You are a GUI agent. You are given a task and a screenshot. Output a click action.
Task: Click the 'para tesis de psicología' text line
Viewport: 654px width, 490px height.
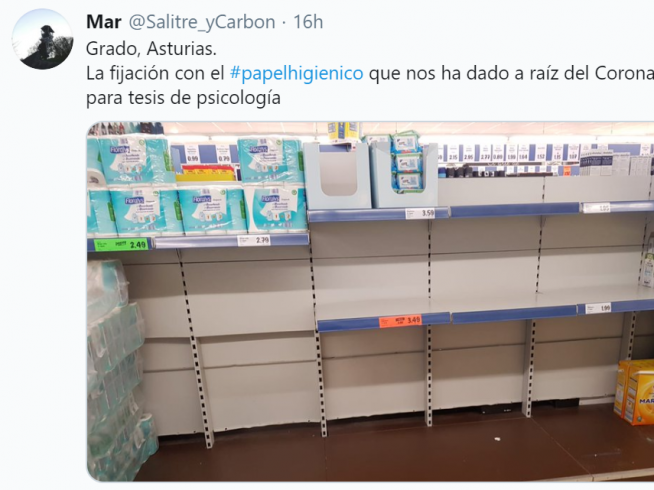pyautogui.click(x=183, y=98)
